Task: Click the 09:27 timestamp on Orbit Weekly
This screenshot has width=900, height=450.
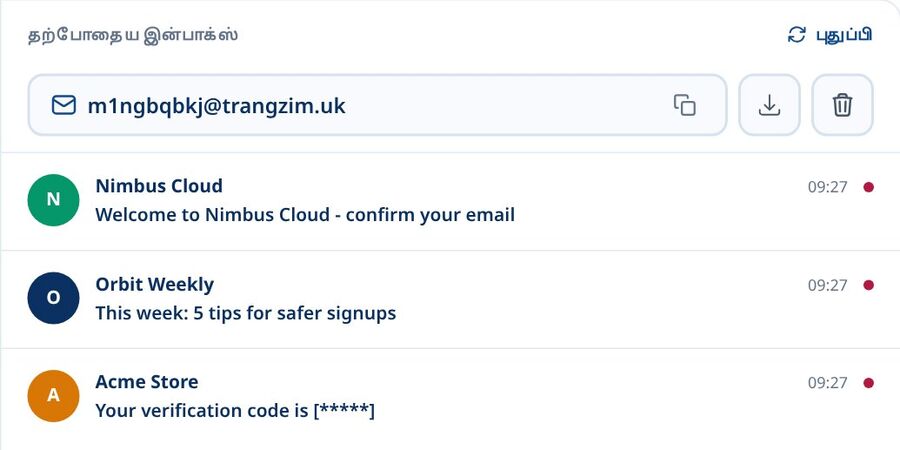Action: pos(827,285)
